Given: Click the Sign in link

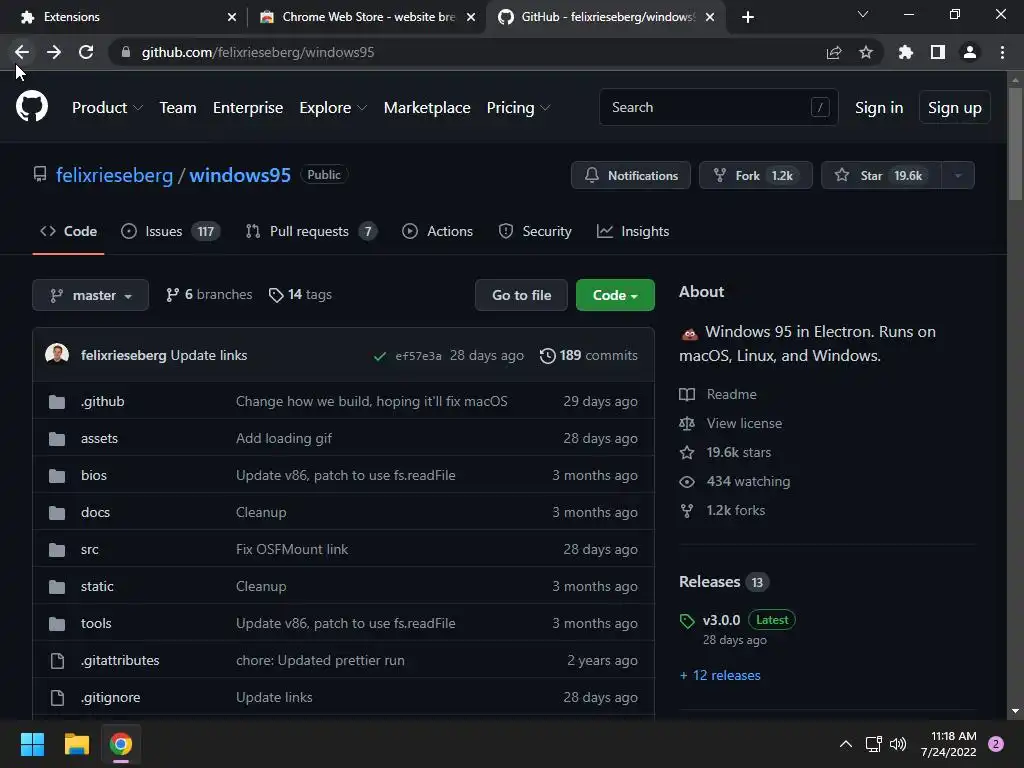Looking at the screenshot, I should click(x=879, y=108).
